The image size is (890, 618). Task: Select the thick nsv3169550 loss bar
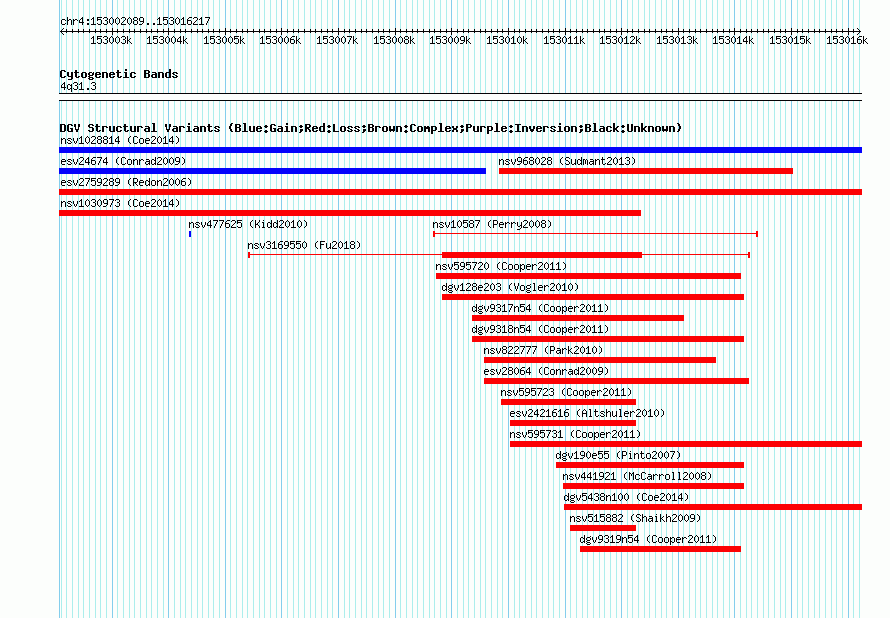coord(542,255)
